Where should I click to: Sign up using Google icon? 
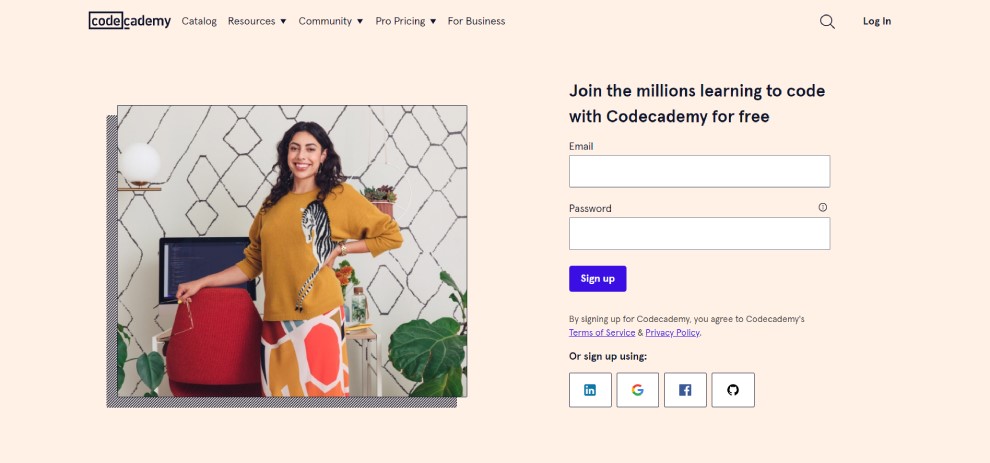click(x=637, y=390)
